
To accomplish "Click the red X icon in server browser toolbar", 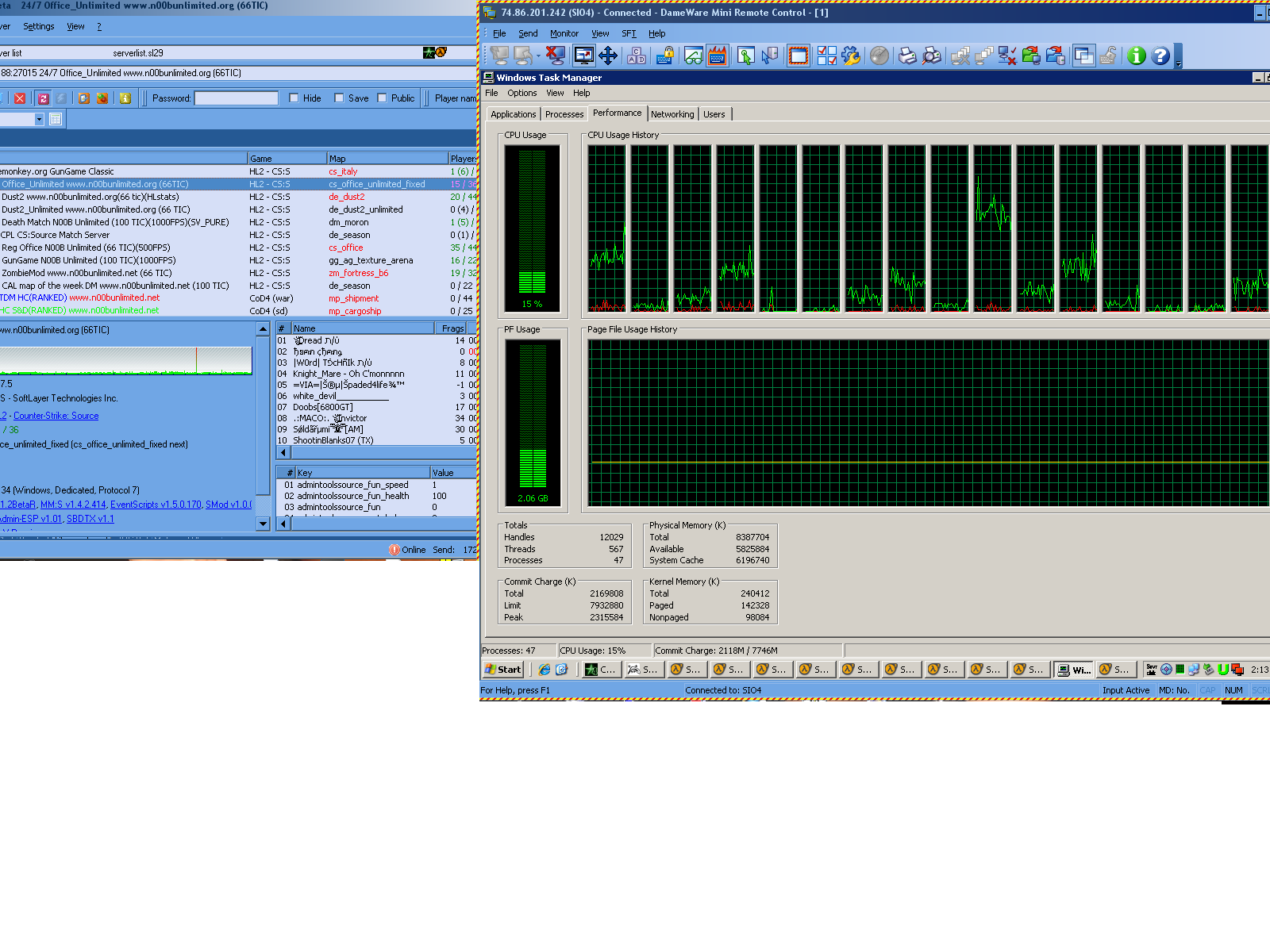I will point(20,98).
